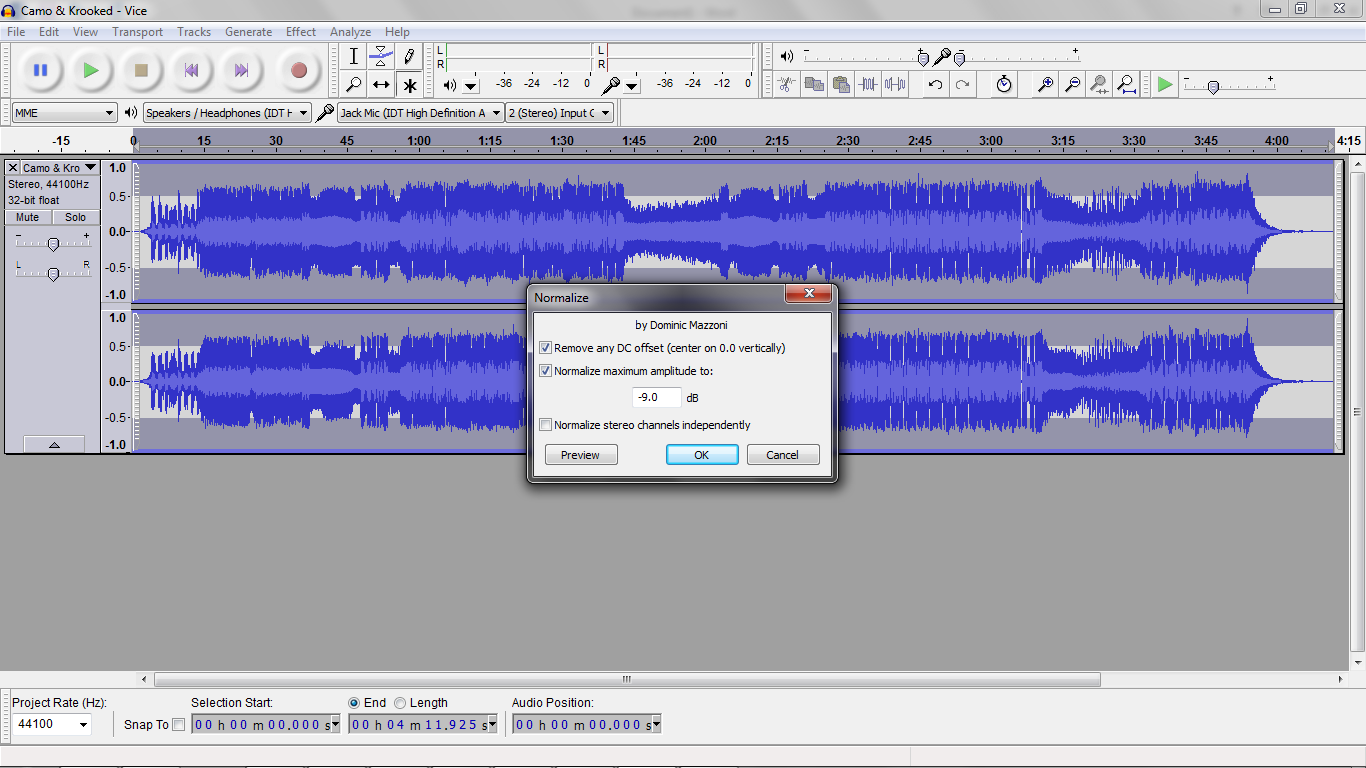
Task: Select the Selection (I-beam) tool
Action: pos(353,56)
